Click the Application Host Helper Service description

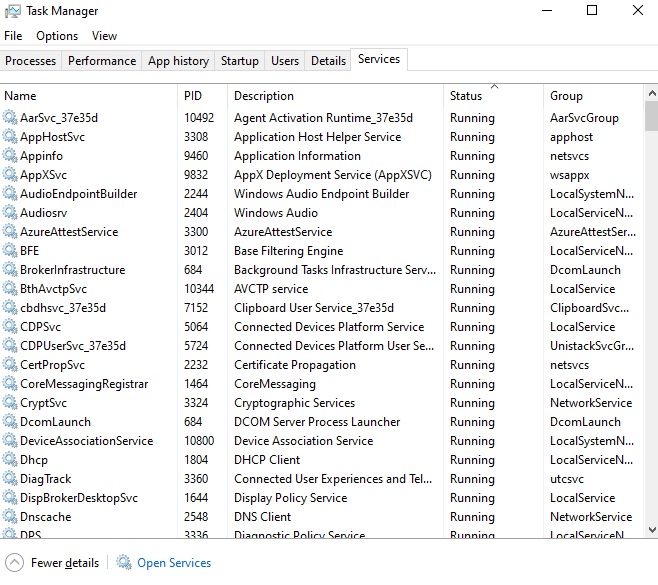318,137
